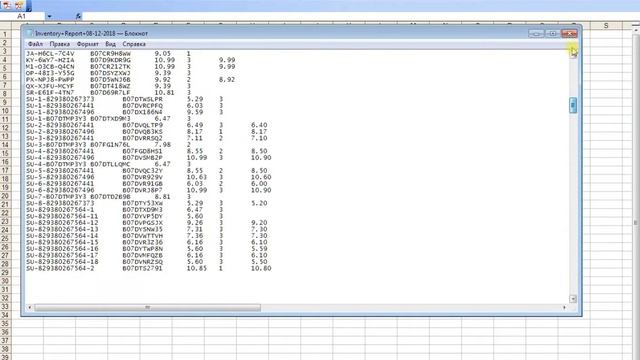Screen dimensions: 640x360
Task: Click the text SR-E61F-4TN7
Action: click(51, 93)
